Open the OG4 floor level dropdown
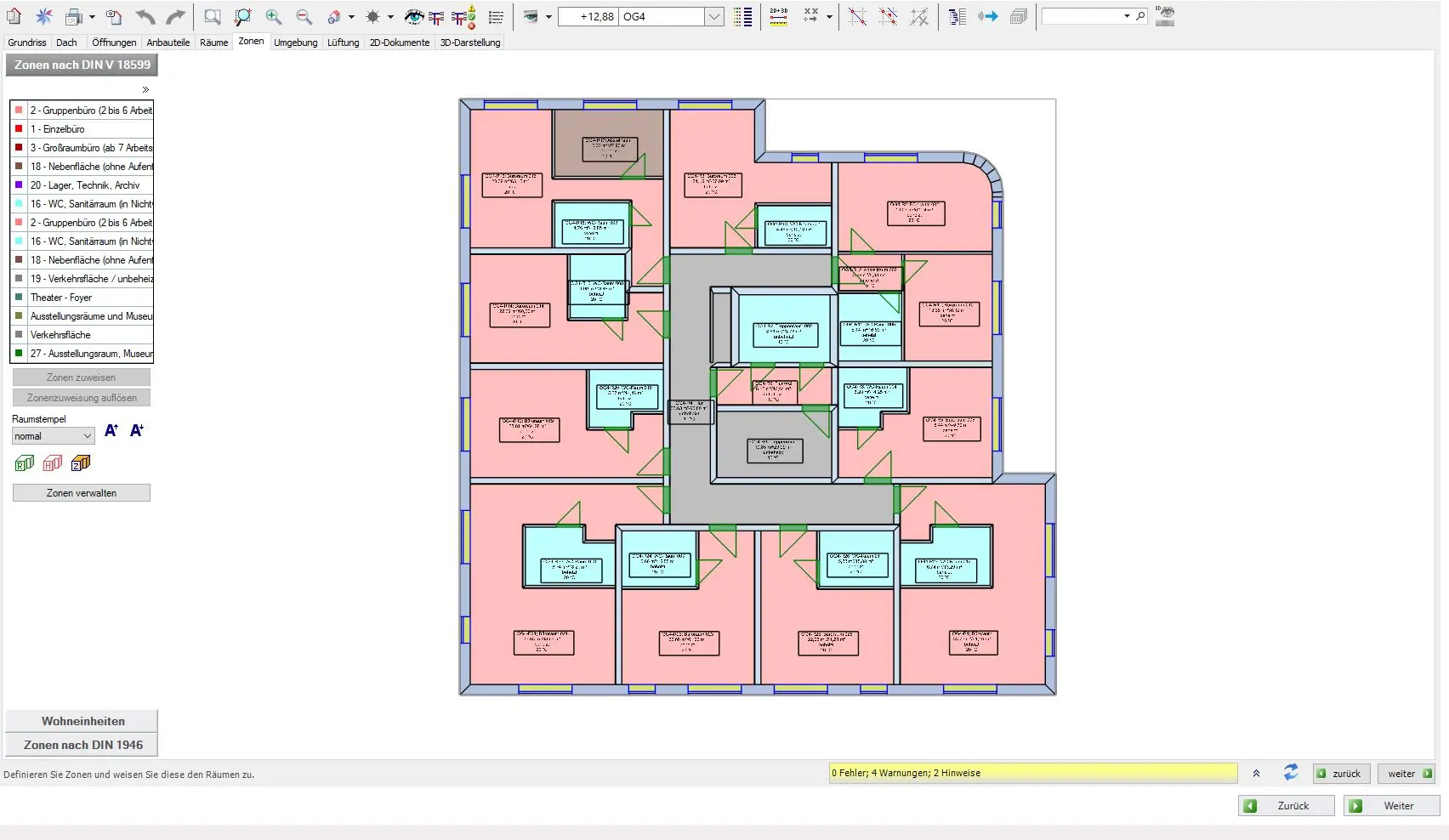1449x840 pixels. pos(714,16)
